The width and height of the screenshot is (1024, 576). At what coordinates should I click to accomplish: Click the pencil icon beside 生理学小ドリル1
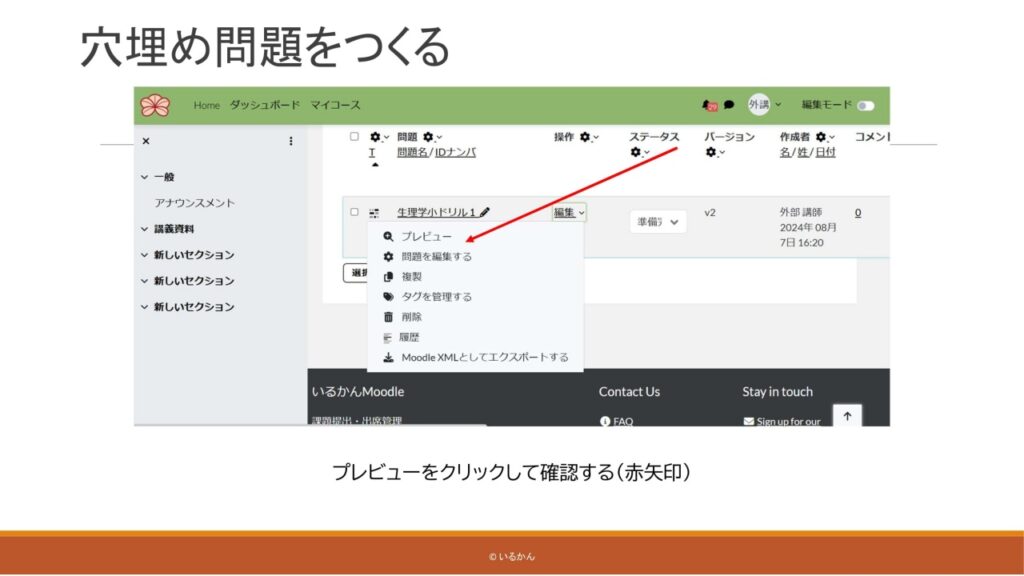pyautogui.click(x=485, y=212)
